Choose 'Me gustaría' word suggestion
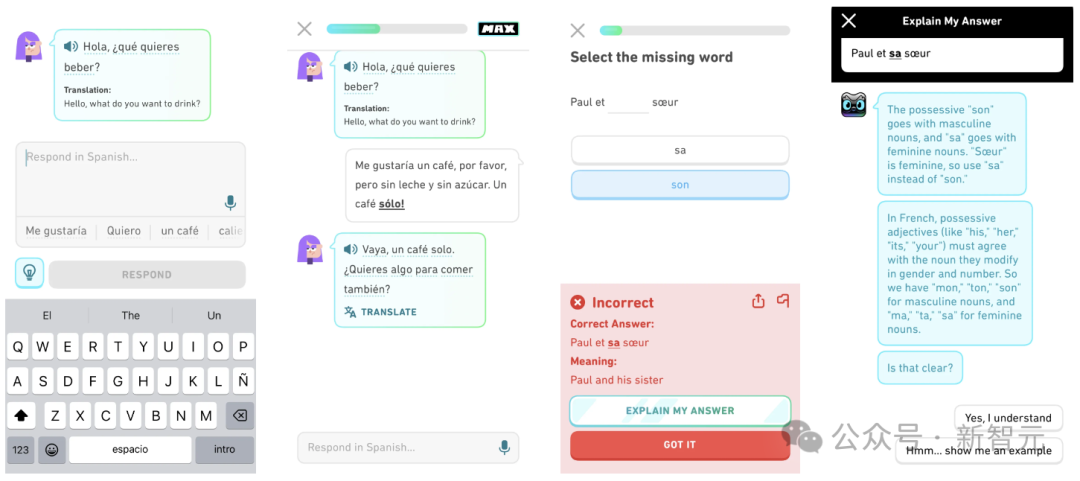 tap(56, 231)
